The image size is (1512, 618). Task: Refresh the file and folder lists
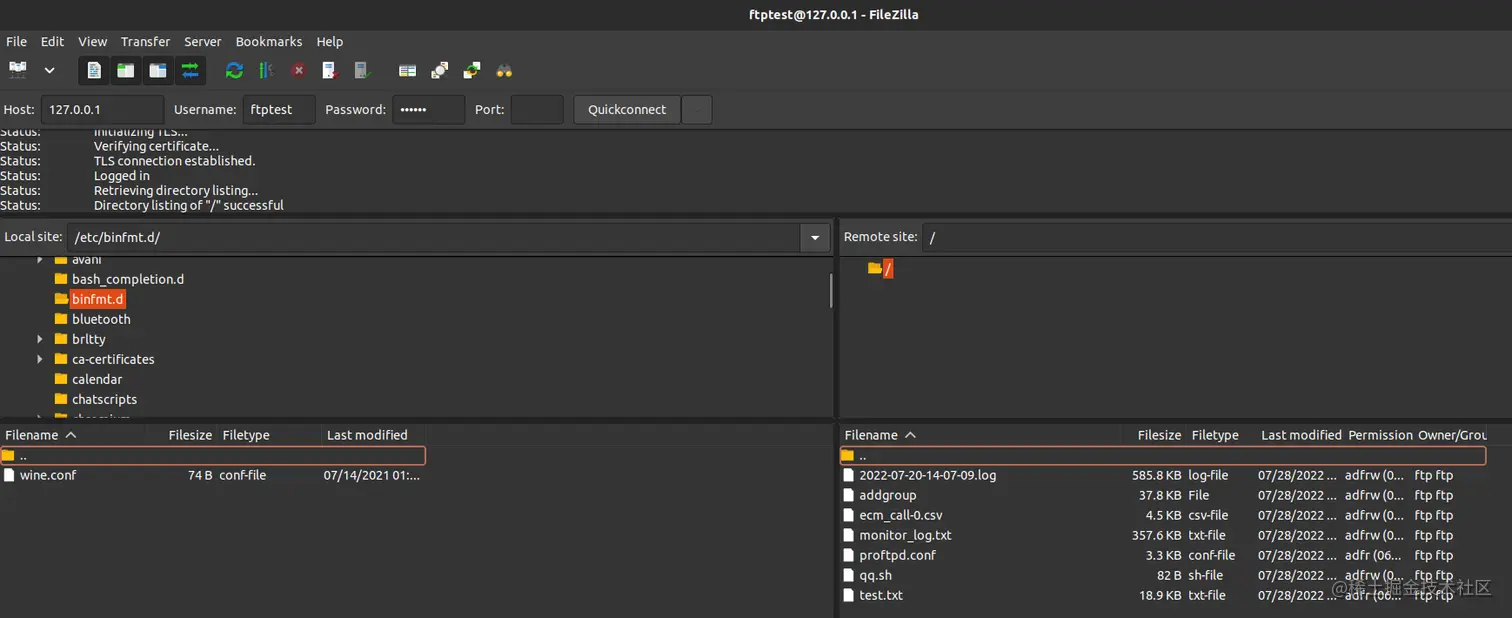(234, 70)
